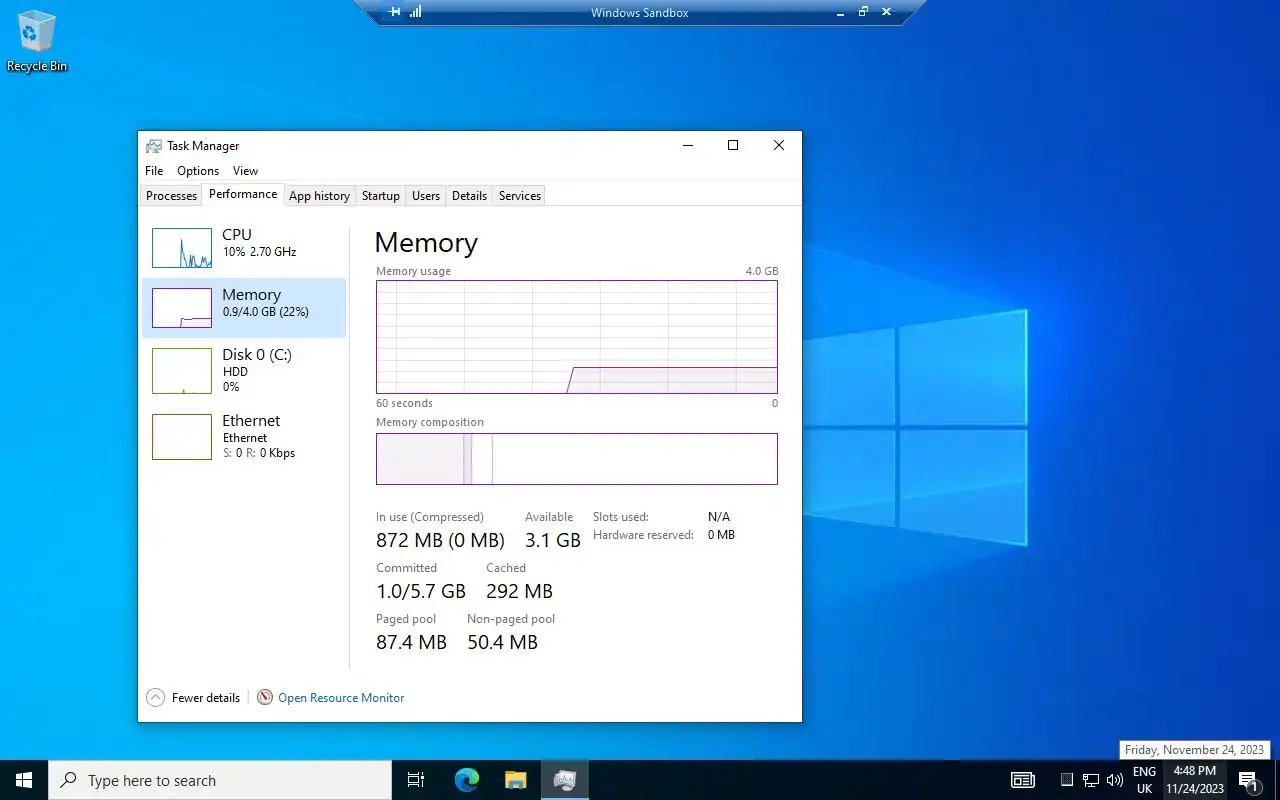This screenshot has width=1280, height=800.
Task: Click the Type here to search box
Action: pos(220,780)
